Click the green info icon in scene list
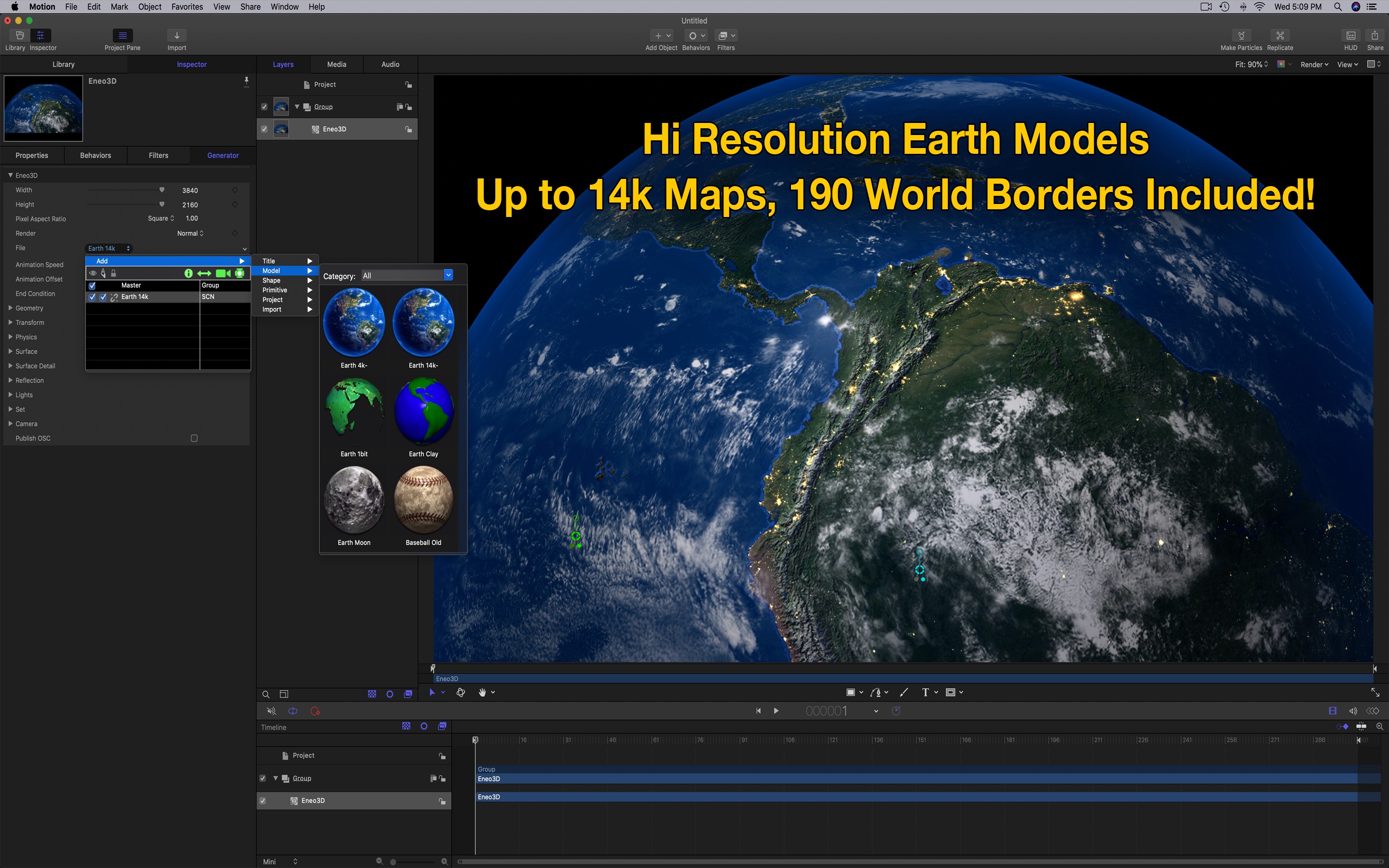The image size is (1389, 868). click(188, 273)
